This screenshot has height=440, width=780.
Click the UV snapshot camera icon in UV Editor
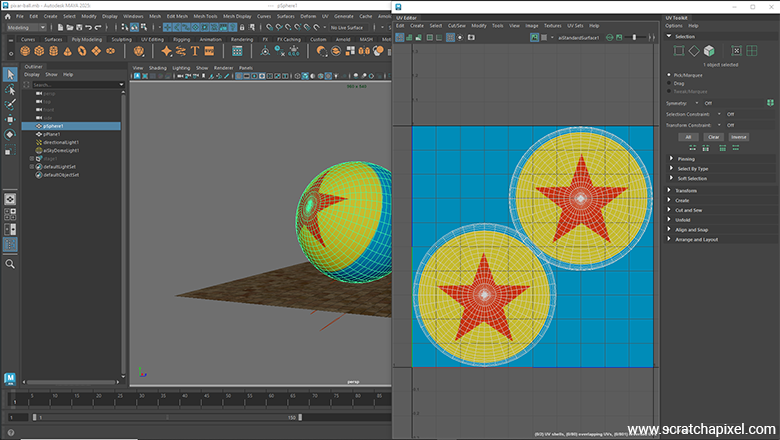471,37
